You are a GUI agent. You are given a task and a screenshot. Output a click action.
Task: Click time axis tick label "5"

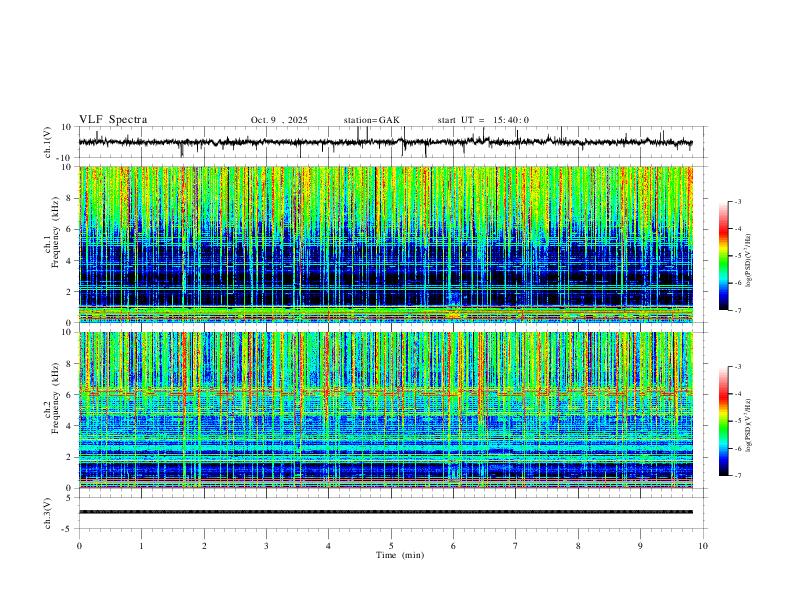[391, 546]
